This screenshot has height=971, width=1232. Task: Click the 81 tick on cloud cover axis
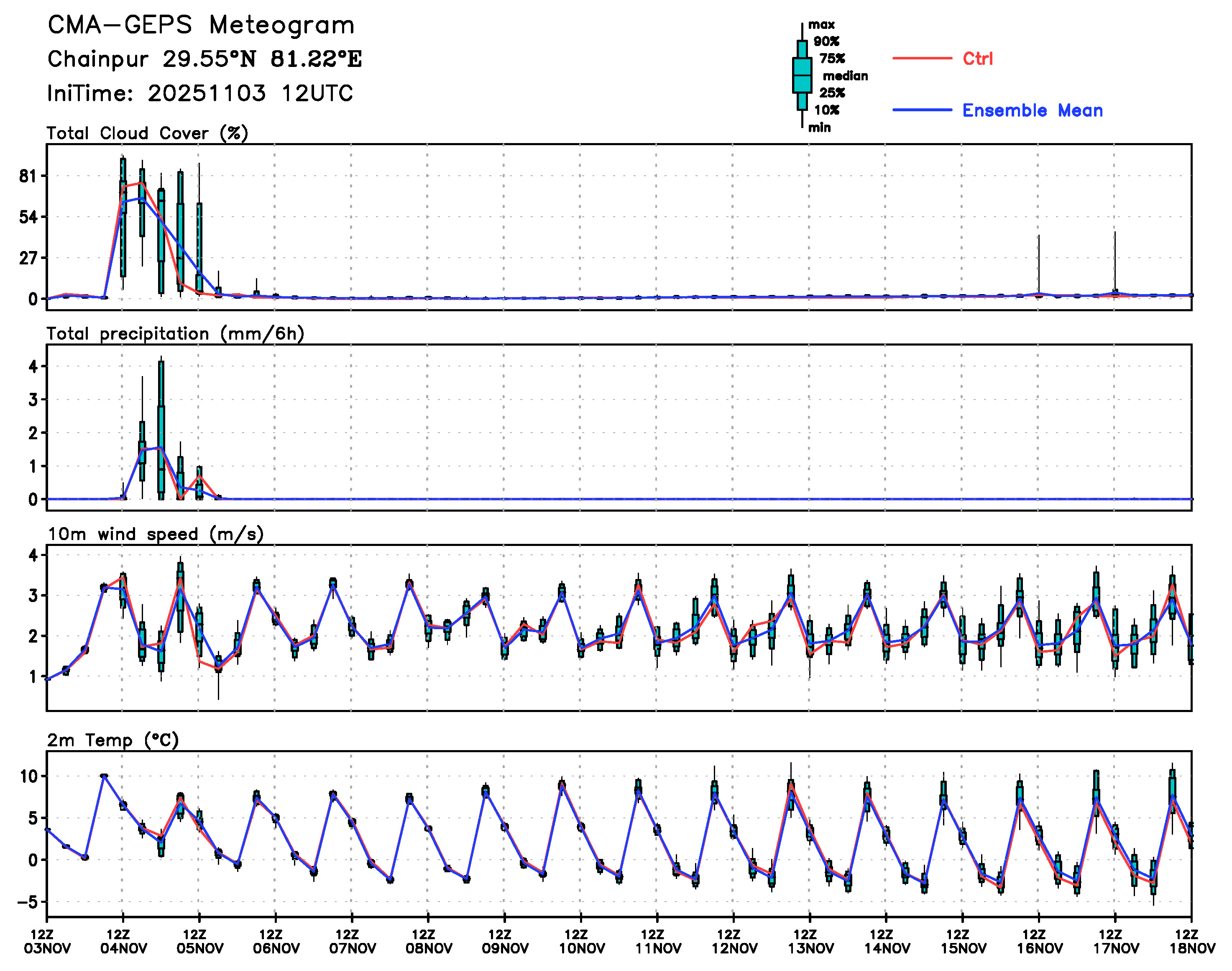coord(27,176)
